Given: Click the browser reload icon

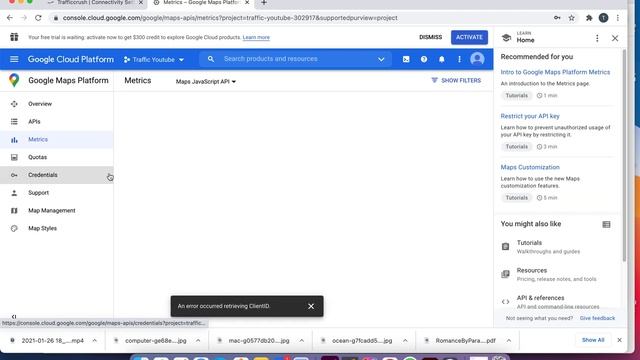Looking at the screenshot, I should point(38,18).
